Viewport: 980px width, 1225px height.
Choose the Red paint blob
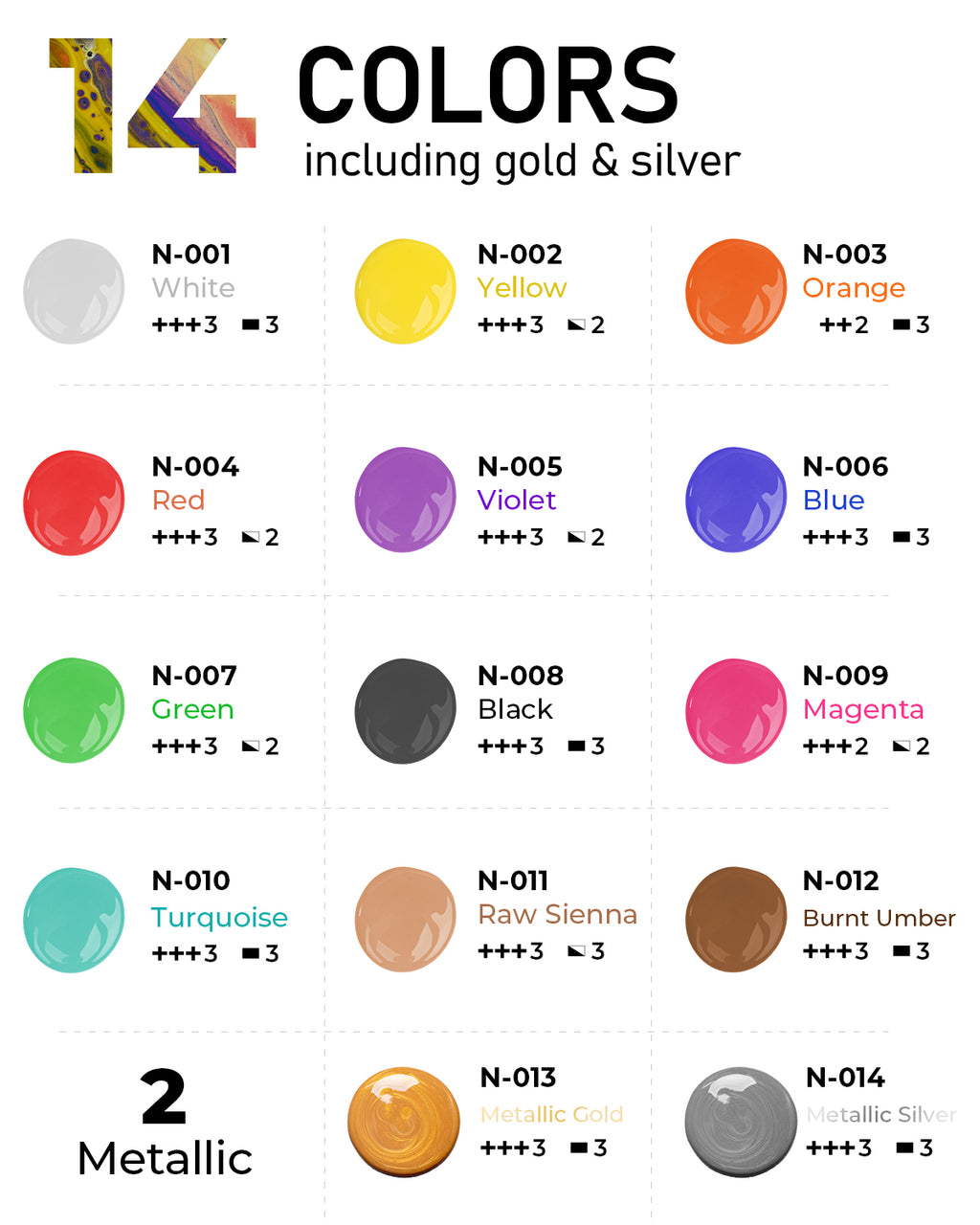[x=74, y=502]
